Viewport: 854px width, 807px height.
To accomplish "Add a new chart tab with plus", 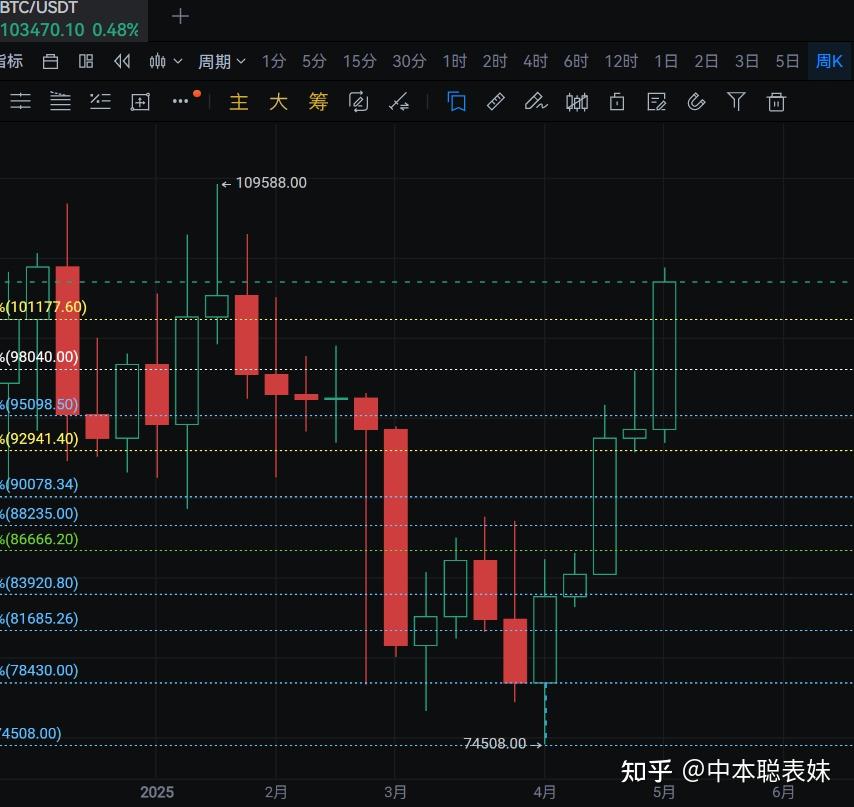I will point(180,16).
